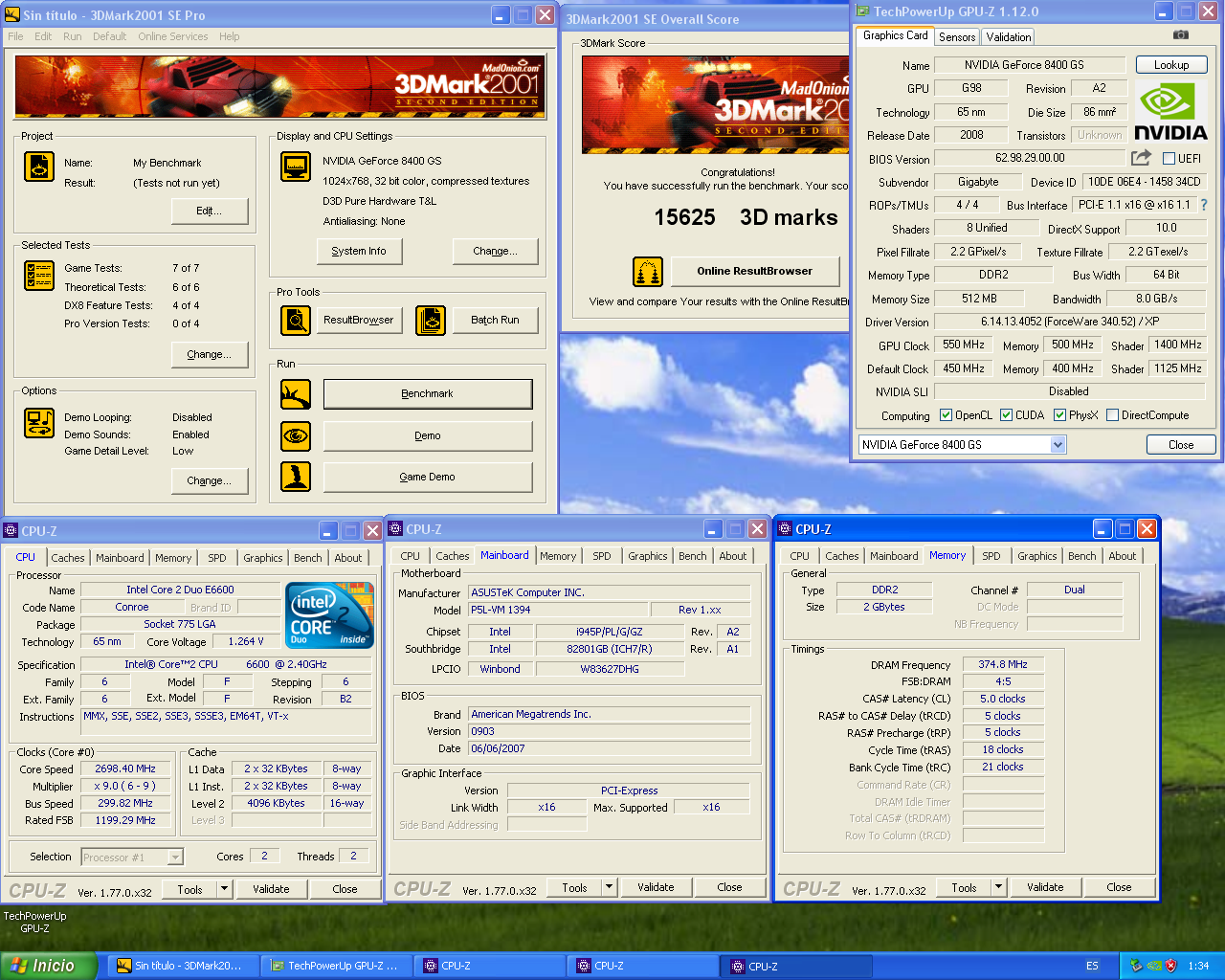Click the Online ResultBrowser yellow icon

(648, 272)
